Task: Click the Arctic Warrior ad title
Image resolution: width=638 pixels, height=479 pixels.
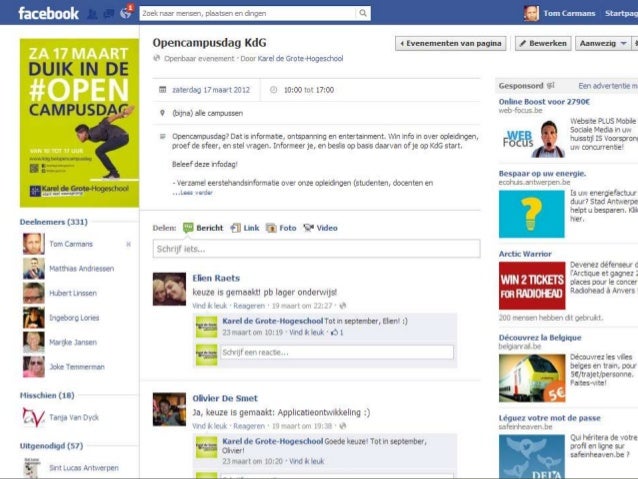Action: pyautogui.click(x=525, y=254)
